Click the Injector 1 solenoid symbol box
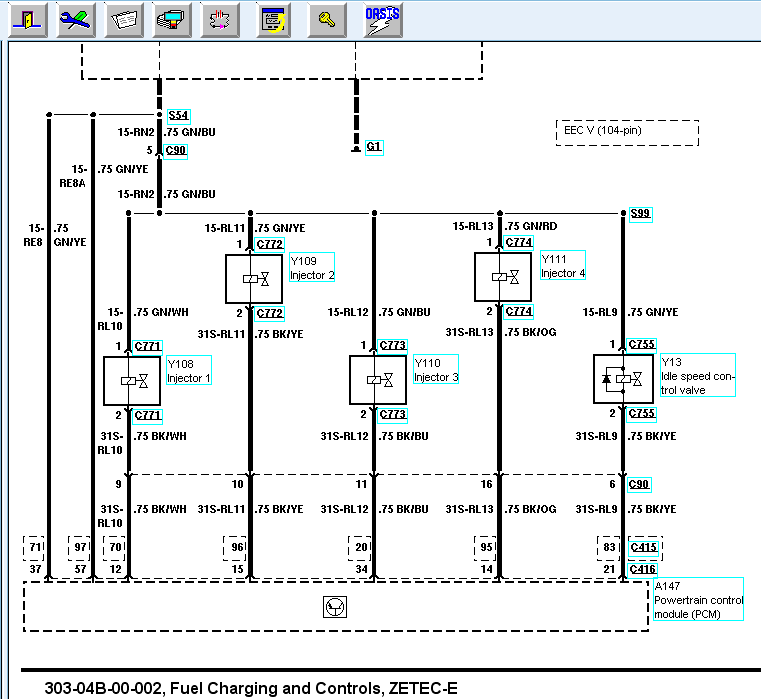The image size is (761, 699). [x=132, y=381]
